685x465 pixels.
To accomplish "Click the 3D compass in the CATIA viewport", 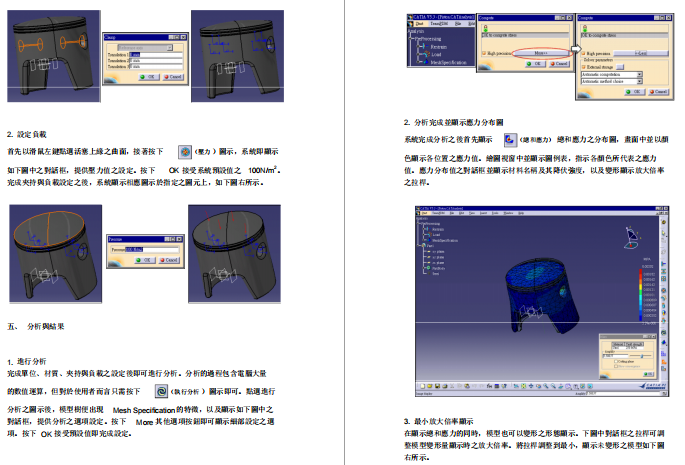I will [631, 237].
